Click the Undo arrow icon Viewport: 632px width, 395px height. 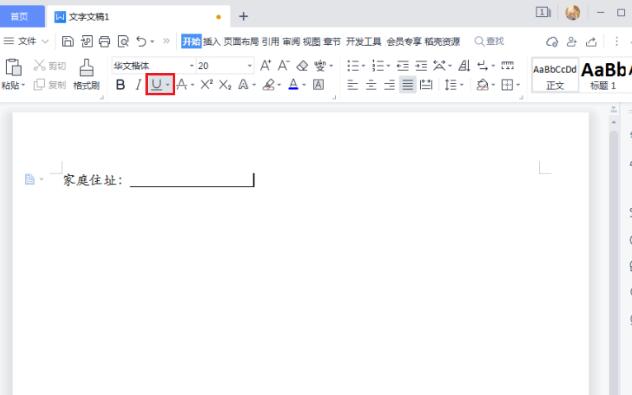141,41
